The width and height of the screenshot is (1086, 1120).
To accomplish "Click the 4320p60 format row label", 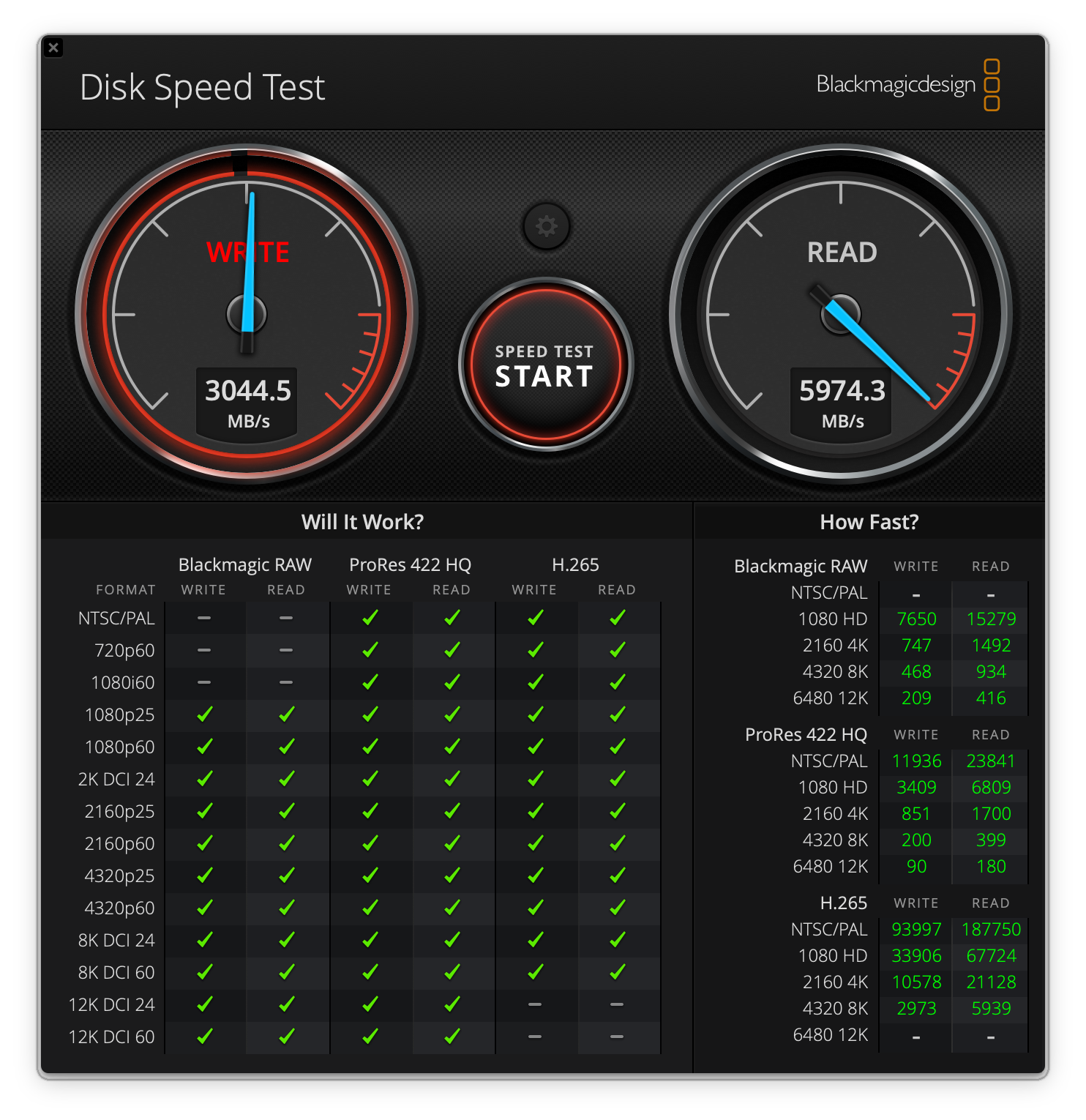I will click(x=120, y=908).
